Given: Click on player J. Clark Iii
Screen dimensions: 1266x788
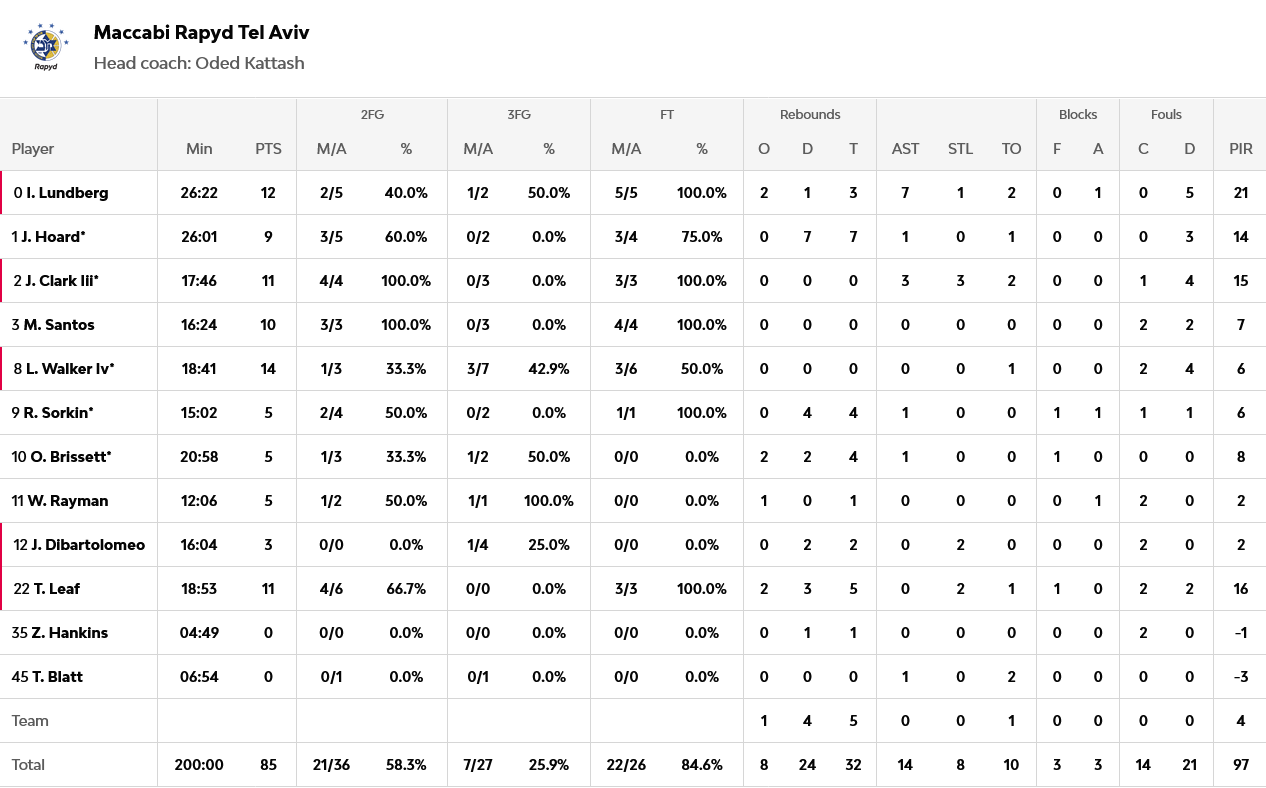Looking at the screenshot, I should pos(61,281).
